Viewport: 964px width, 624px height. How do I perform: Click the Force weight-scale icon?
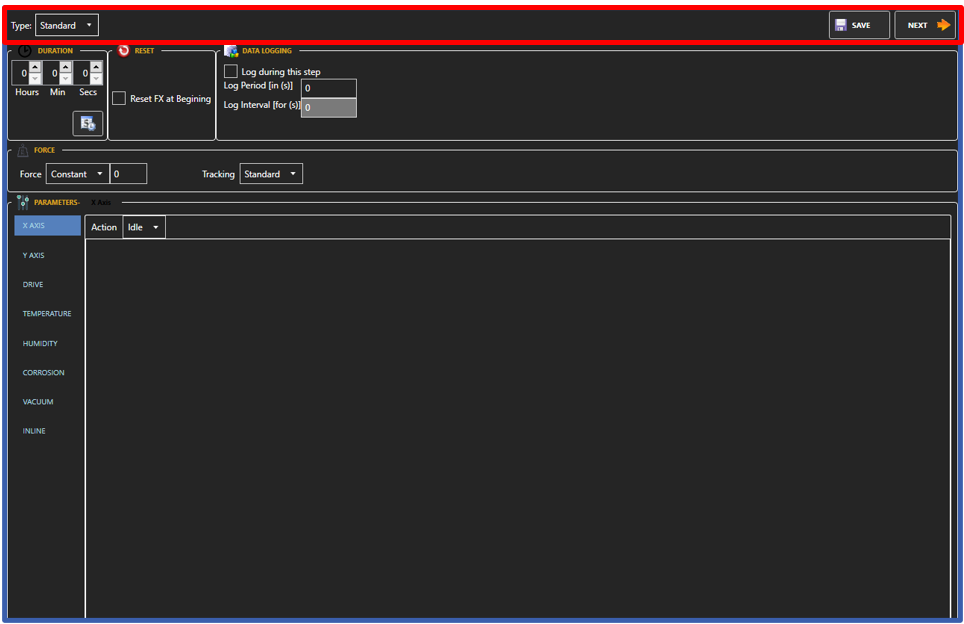22,150
